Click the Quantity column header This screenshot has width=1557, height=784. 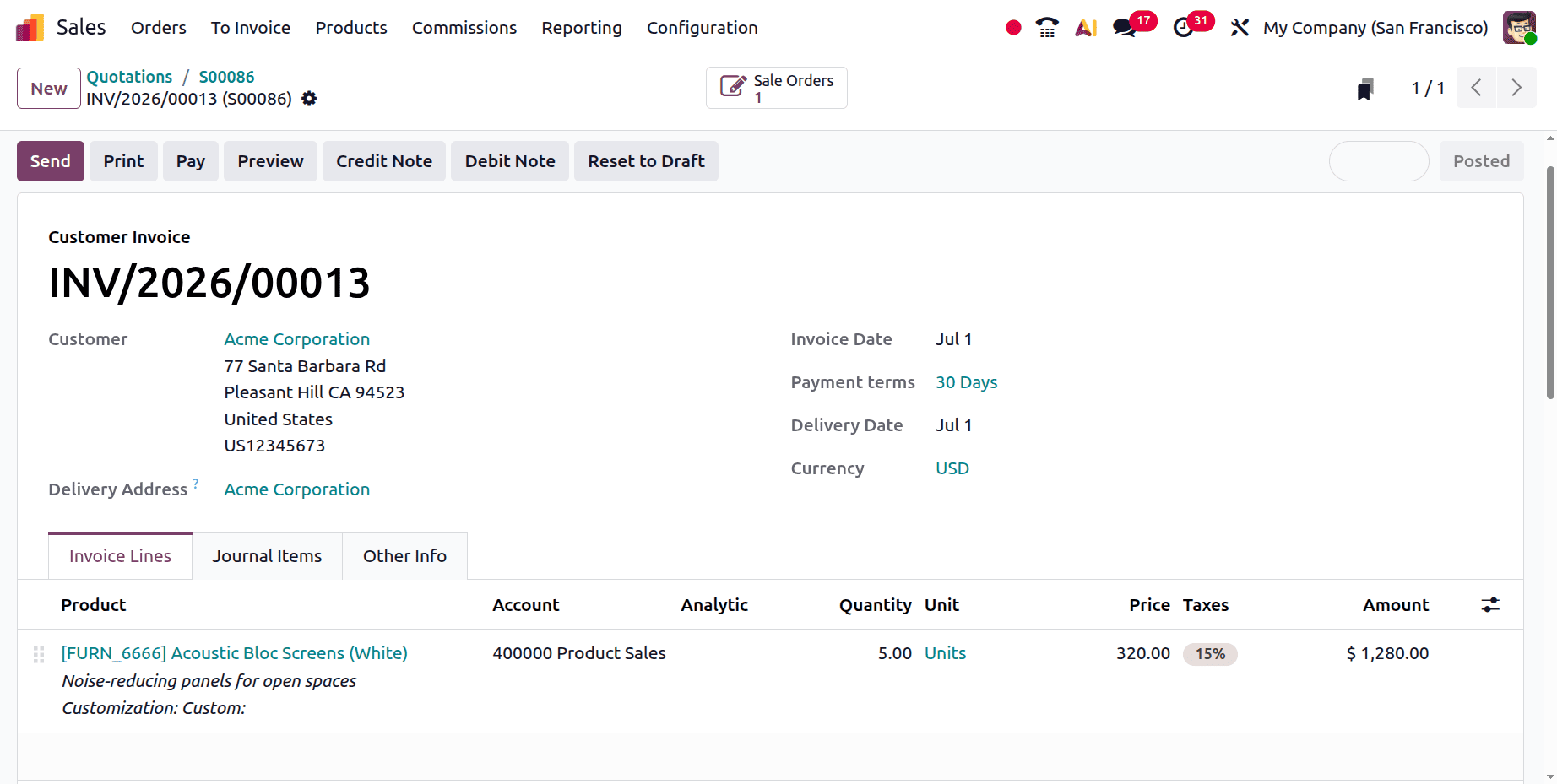click(x=875, y=605)
